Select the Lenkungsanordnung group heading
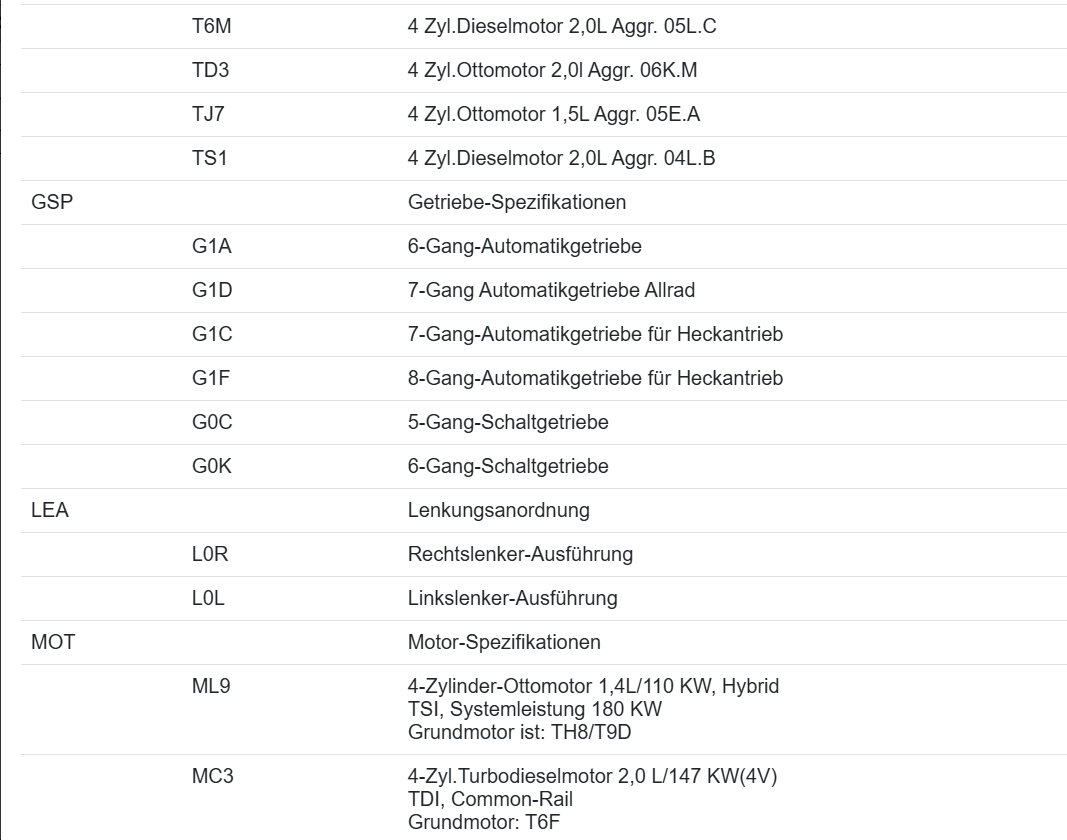The width and height of the screenshot is (1067, 840). tap(498, 511)
